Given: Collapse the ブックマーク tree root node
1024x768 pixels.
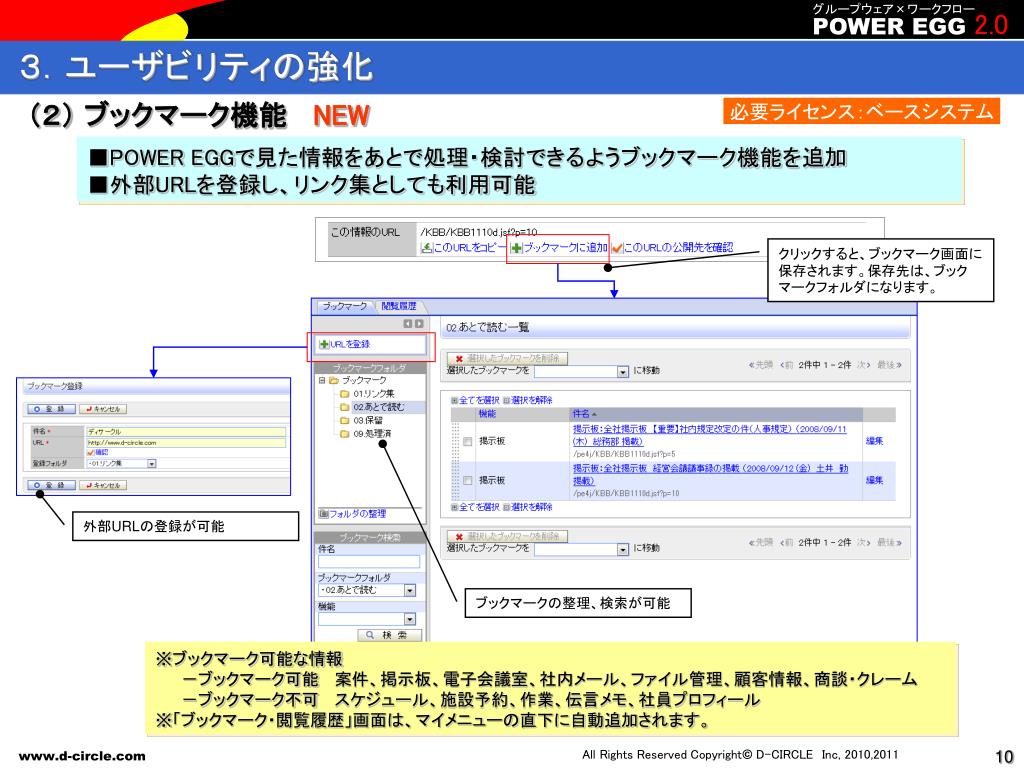Looking at the screenshot, I should [321, 380].
